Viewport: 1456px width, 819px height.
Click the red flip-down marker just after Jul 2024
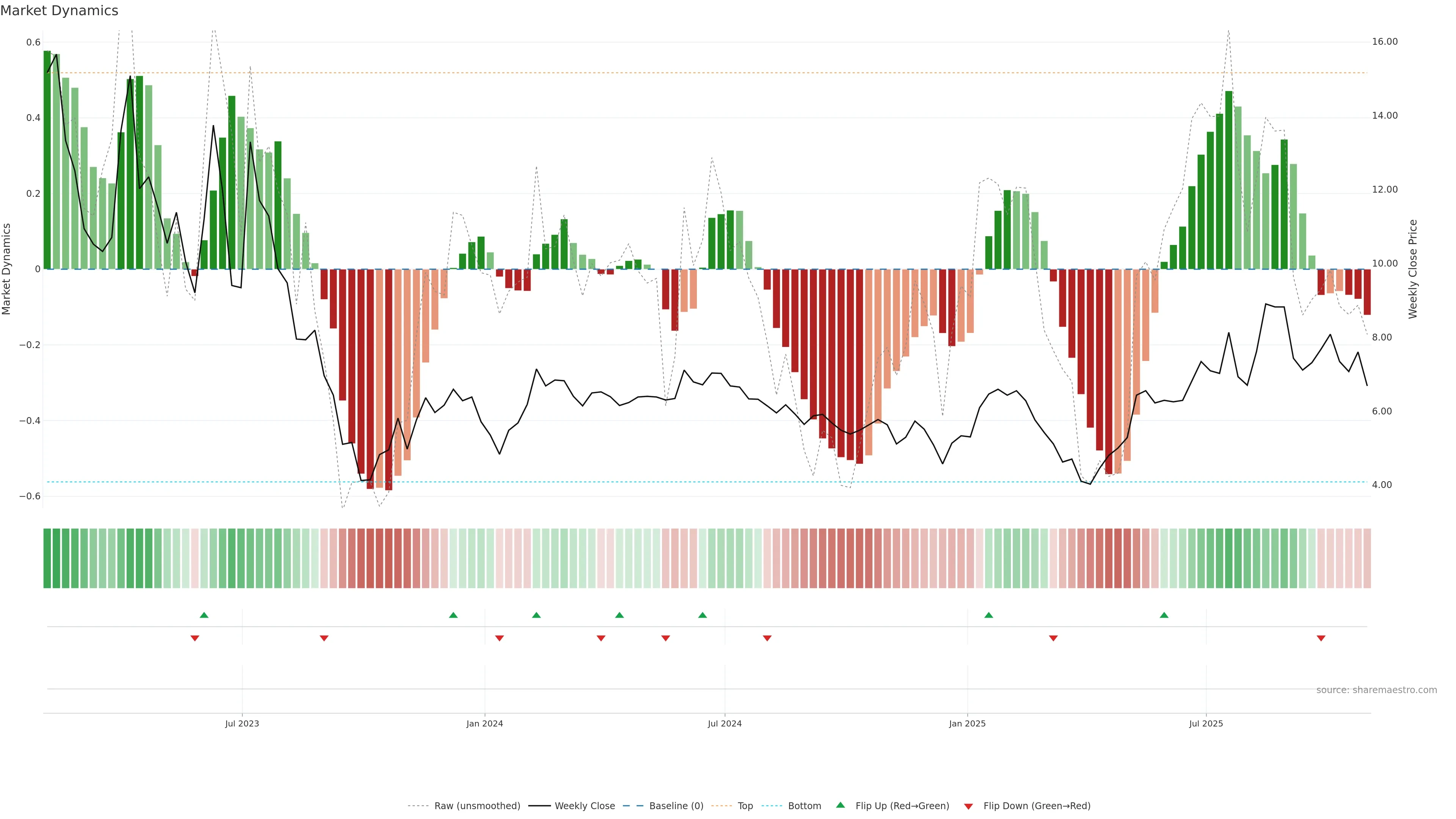click(x=767, y=638)
